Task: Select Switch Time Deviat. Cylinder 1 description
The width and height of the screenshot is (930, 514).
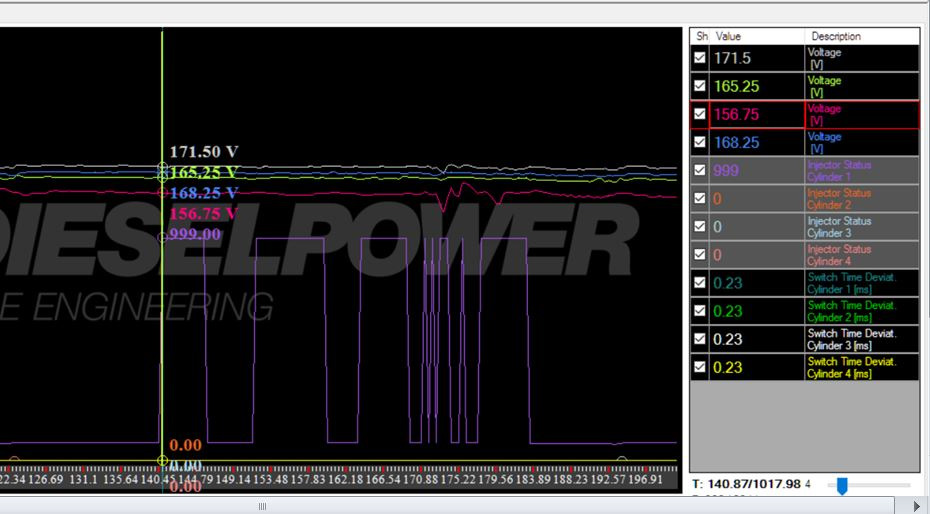Action: coord(862,283)
